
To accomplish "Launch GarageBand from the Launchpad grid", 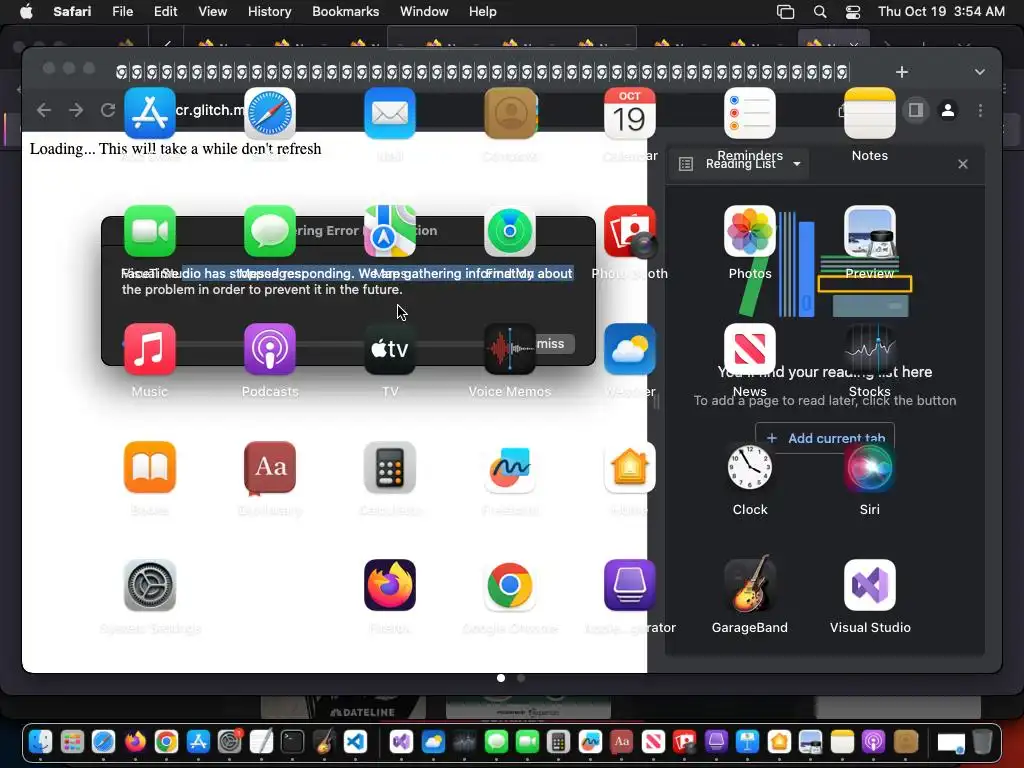I will coord(750,585).
